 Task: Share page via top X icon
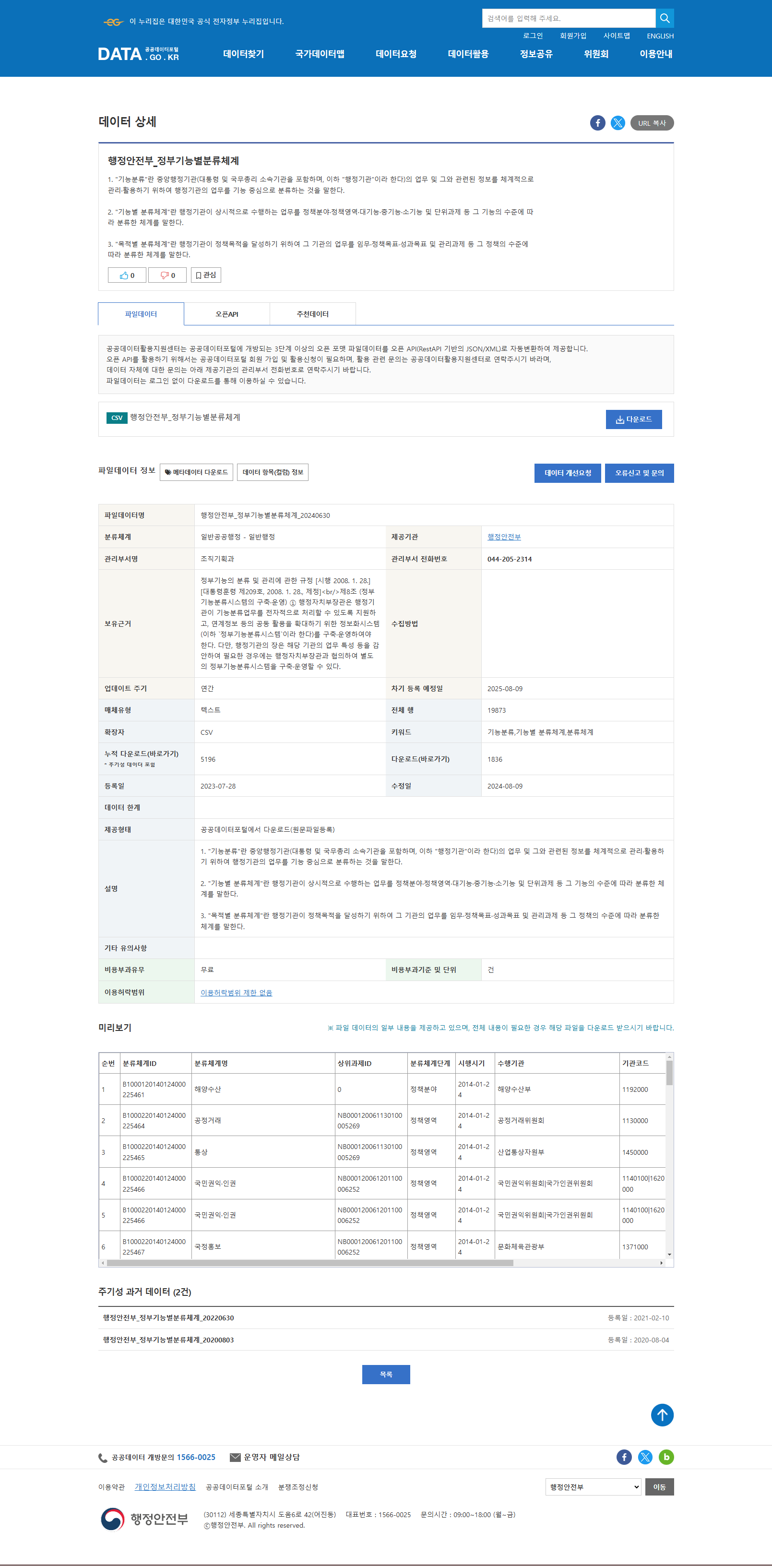pyautogui.click(x=618, y=123)
